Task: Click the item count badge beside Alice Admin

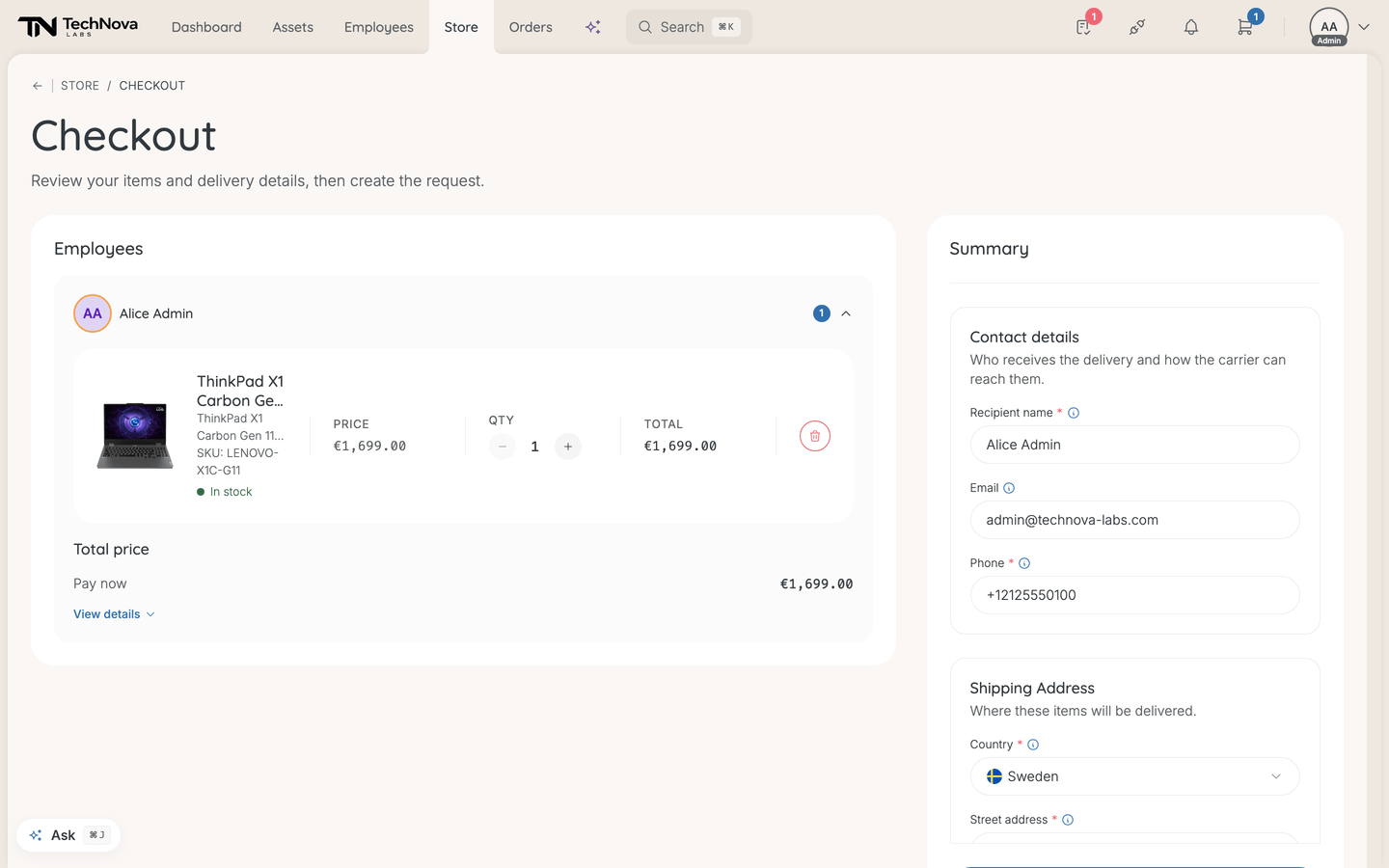Action: 822,313
